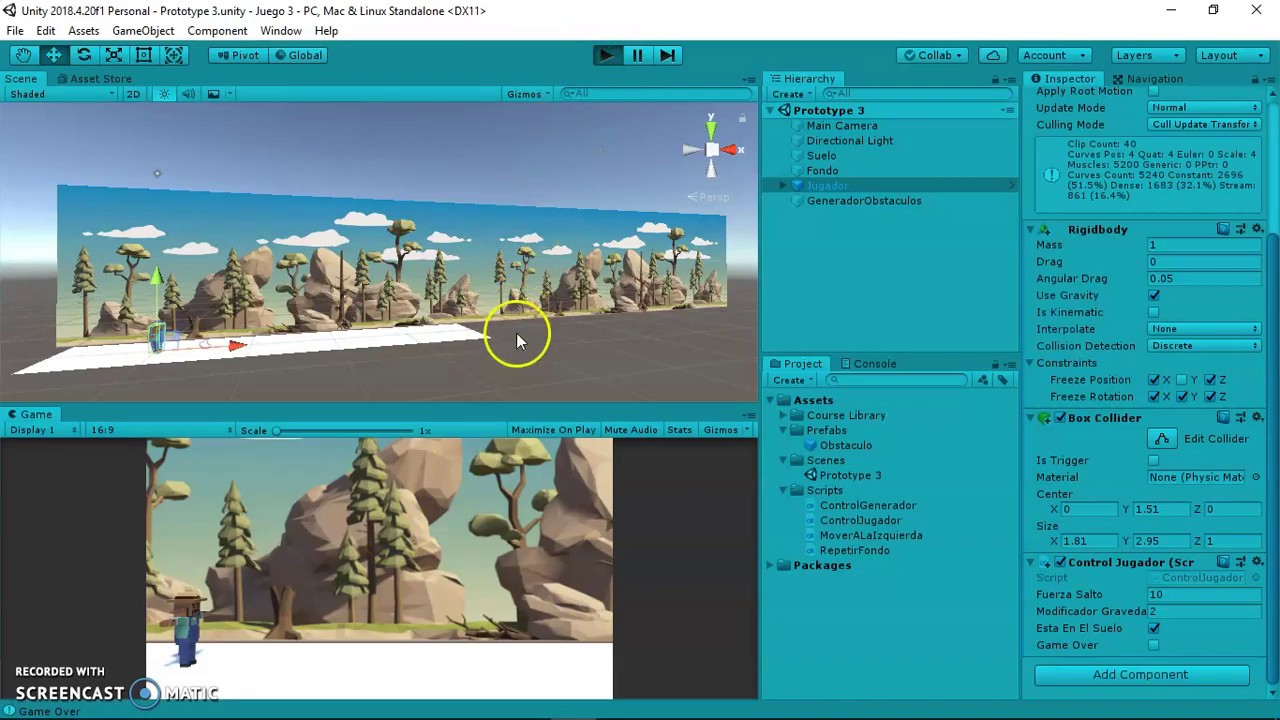
Task: Select the Rotate tool
Action: pos(84,55)
